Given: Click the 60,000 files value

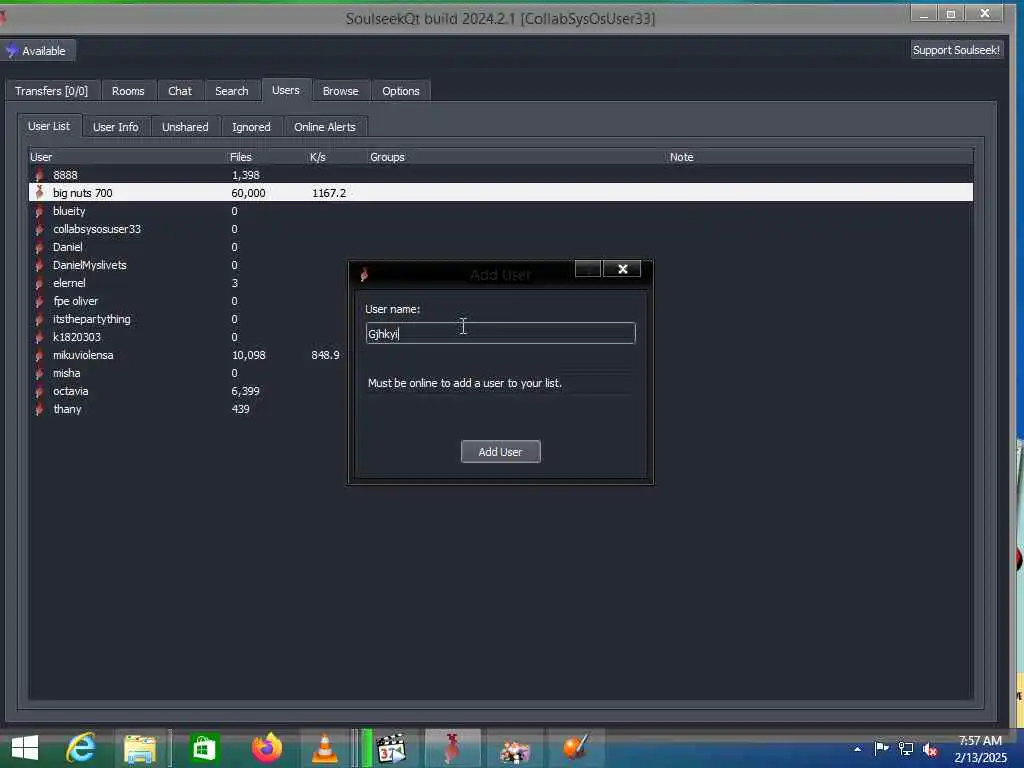Looking at the screenshot, I should point(248,193).
